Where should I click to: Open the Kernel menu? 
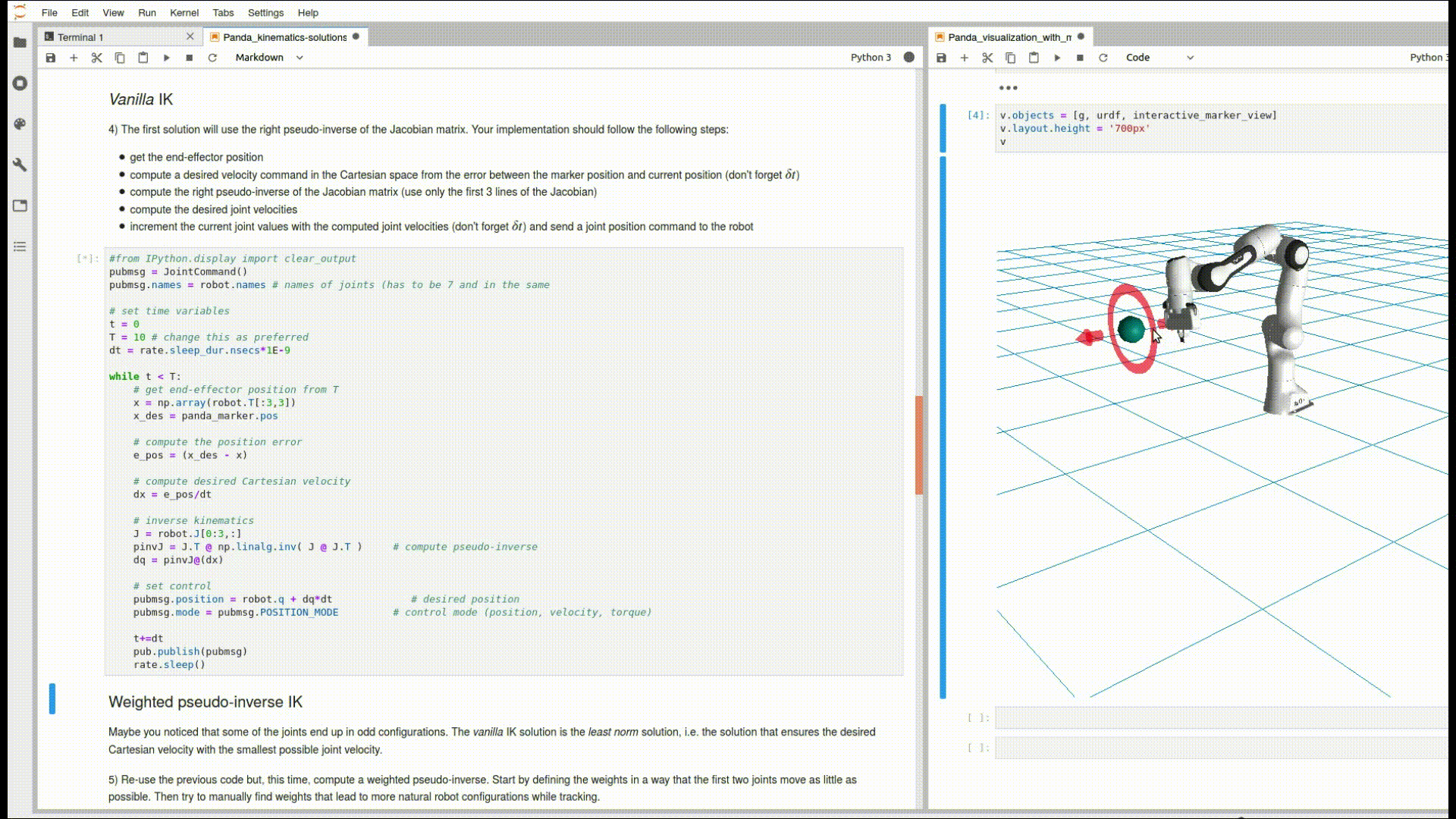click(x=184, y=13)
